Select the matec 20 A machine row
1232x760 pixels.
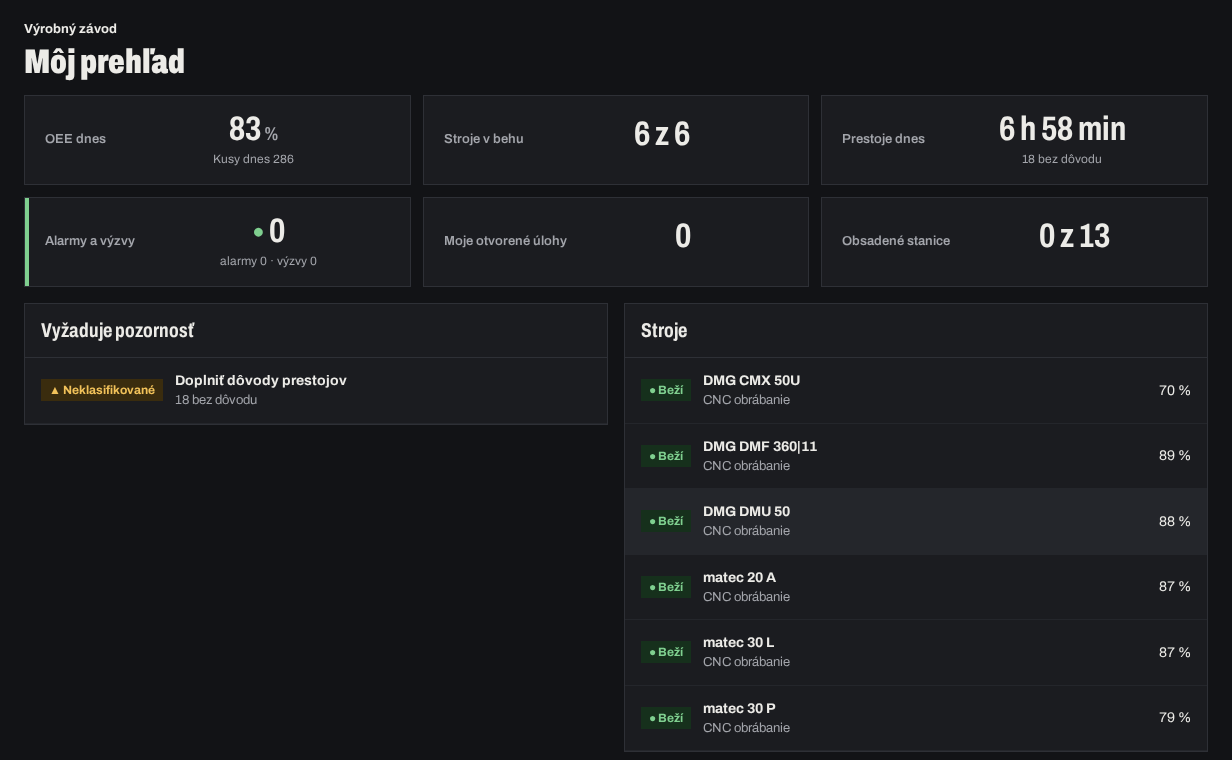(916, 587)
